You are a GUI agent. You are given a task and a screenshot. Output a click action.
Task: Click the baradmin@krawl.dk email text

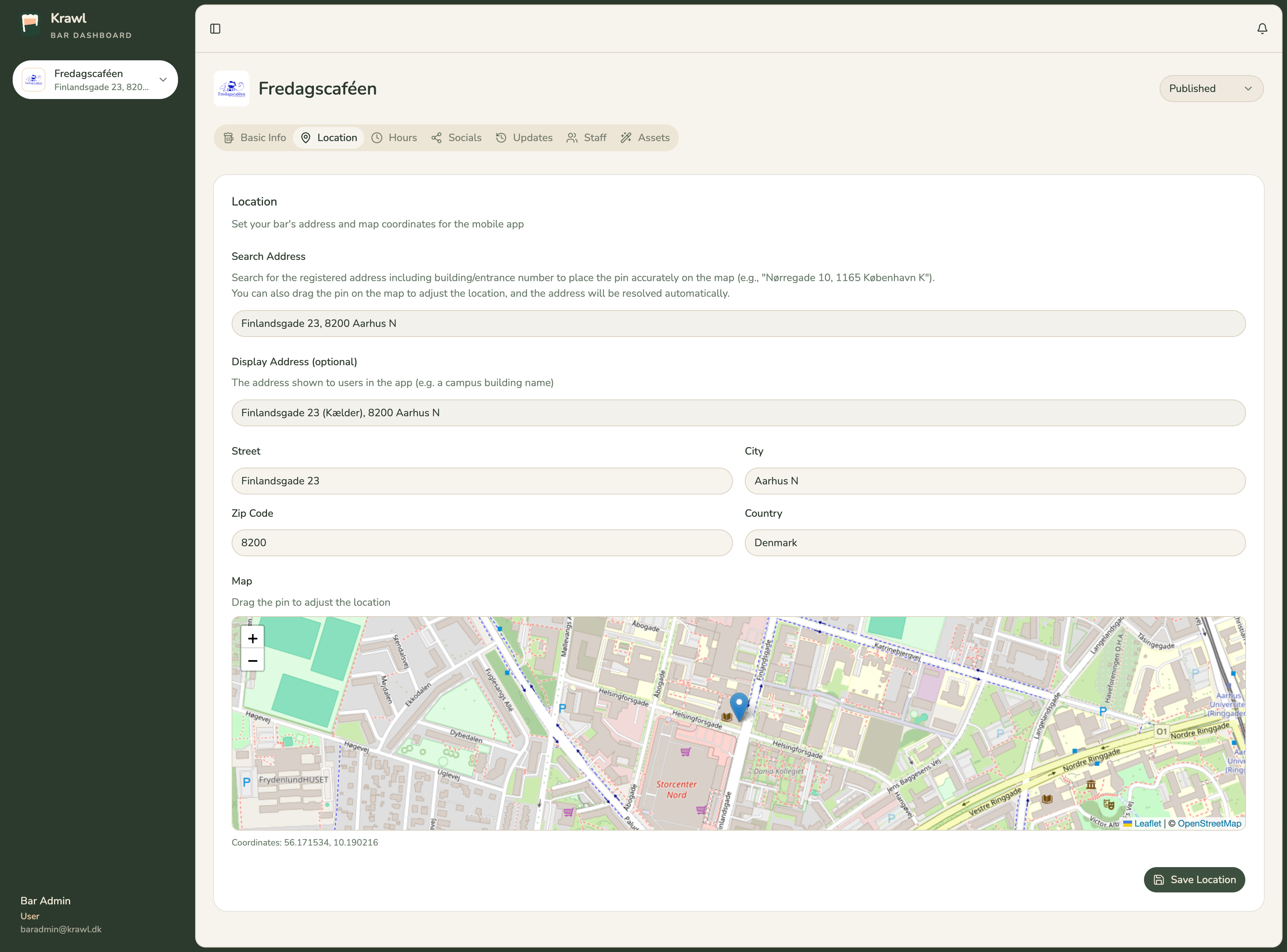point(61,930)
